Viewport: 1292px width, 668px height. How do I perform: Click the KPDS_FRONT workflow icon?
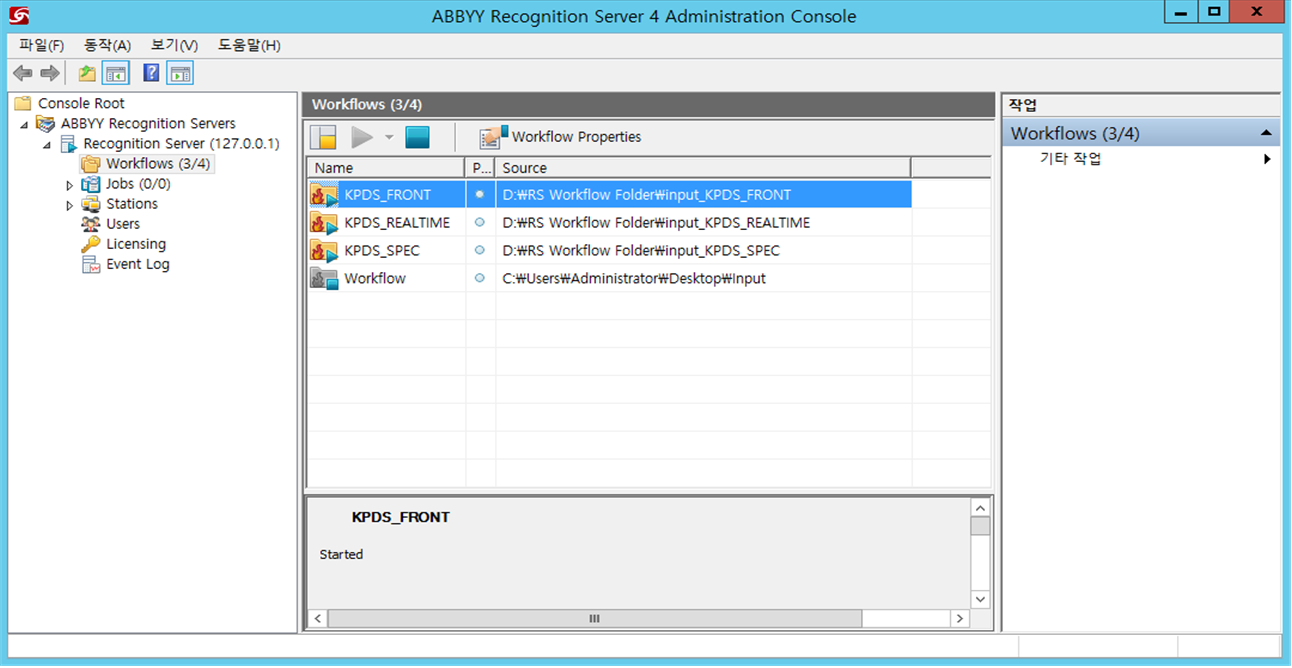324,194
